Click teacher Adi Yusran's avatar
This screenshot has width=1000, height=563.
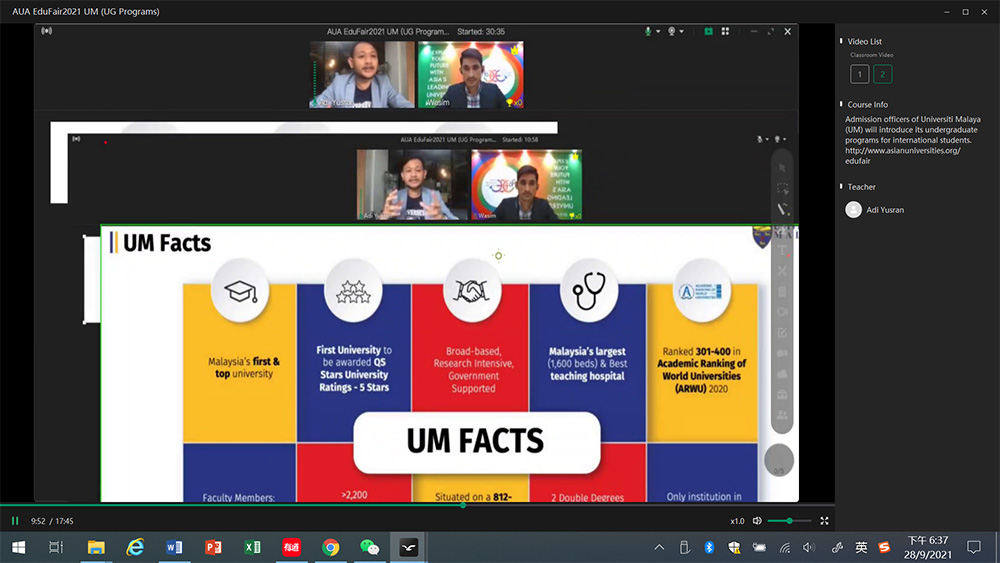pos(853,210)
